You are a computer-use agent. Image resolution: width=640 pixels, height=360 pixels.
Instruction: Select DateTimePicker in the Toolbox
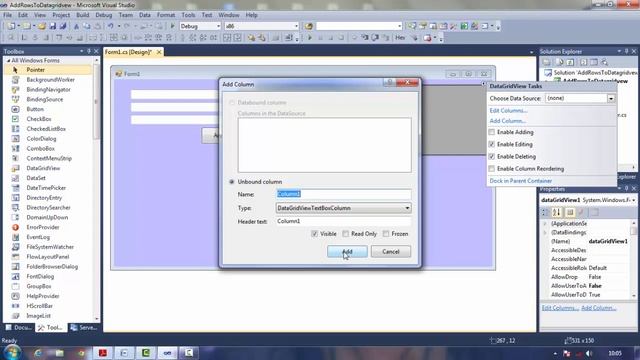(46, 188)
